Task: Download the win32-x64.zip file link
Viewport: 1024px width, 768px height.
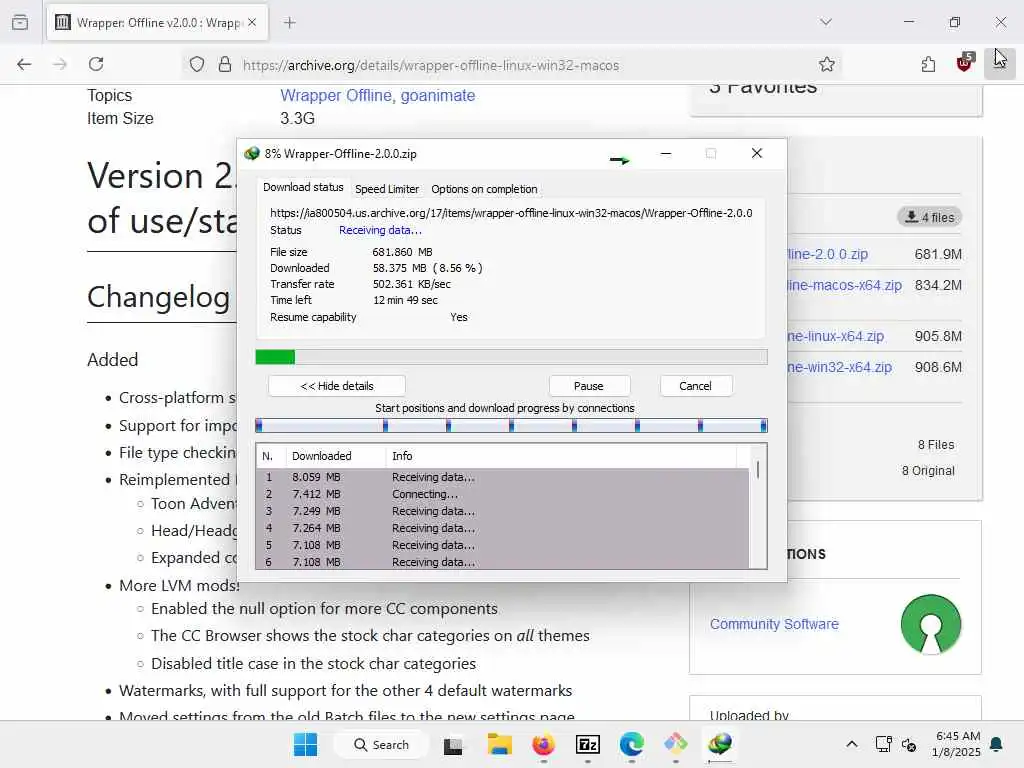Action: pos(839,367)
